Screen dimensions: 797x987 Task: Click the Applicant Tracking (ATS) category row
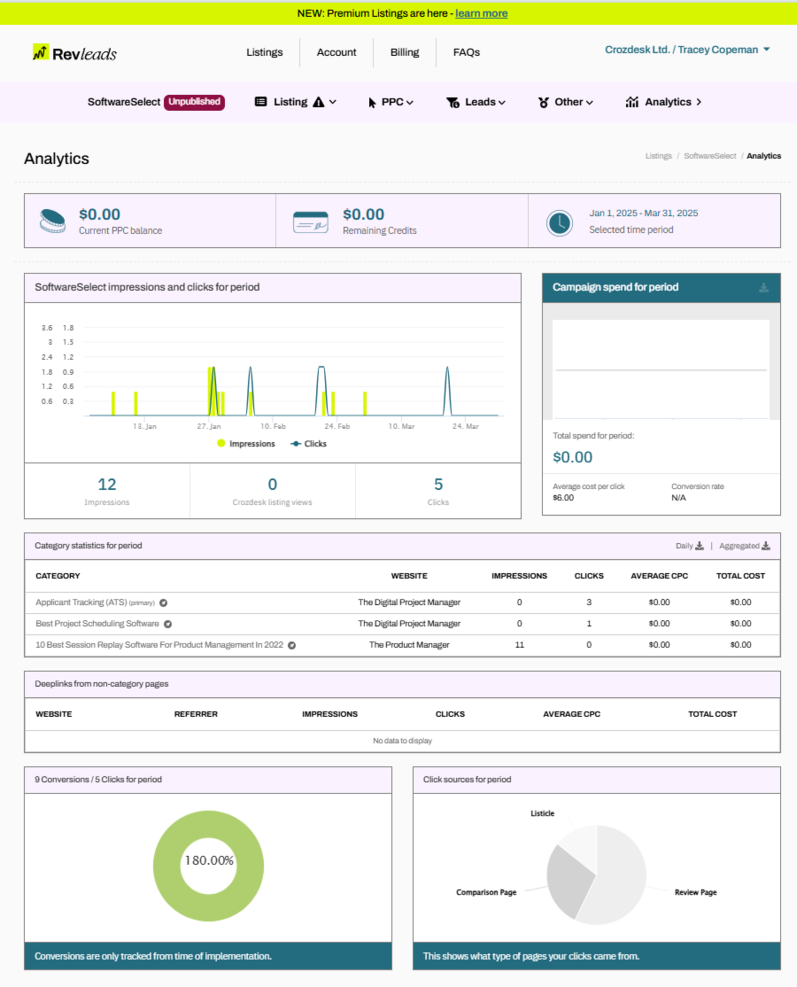402,603
